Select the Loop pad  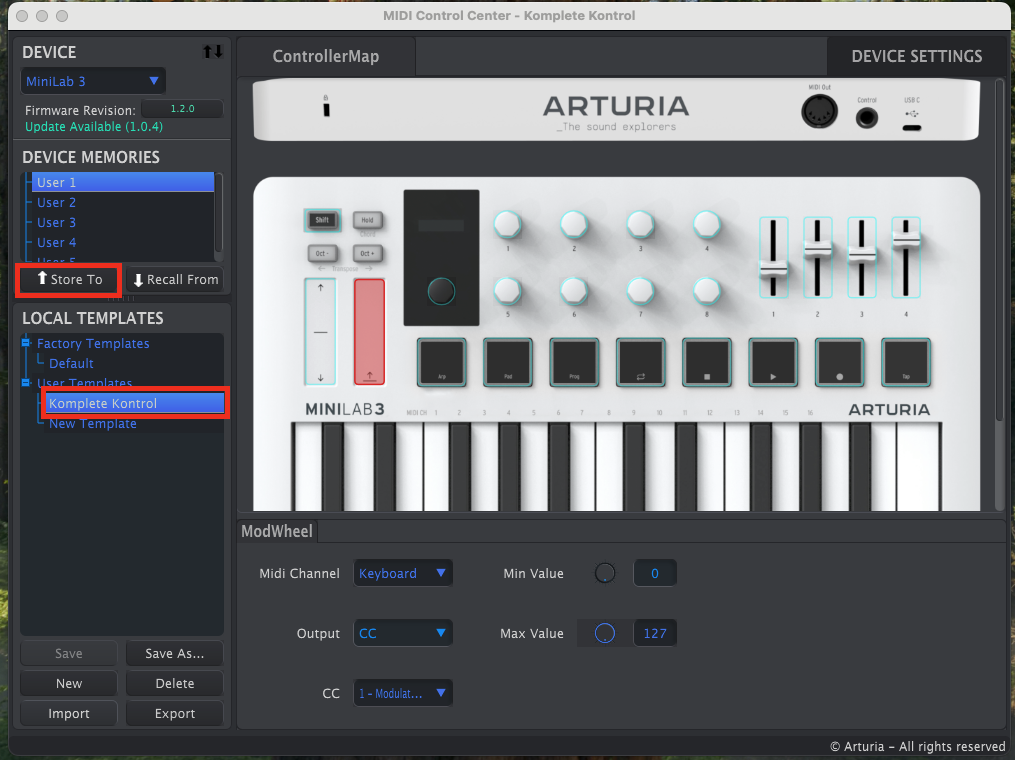click(641, 363)
